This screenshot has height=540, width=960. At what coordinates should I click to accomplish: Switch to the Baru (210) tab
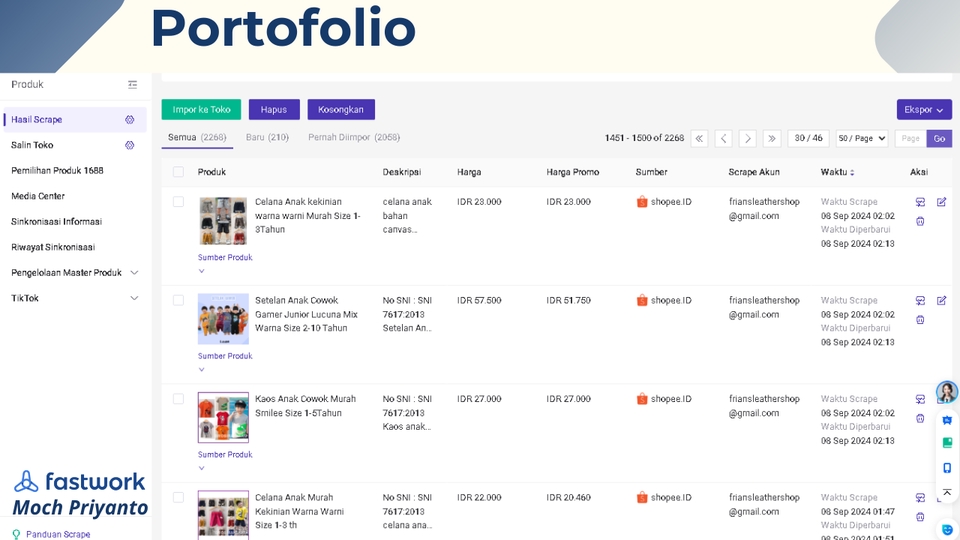click(268, 137)
